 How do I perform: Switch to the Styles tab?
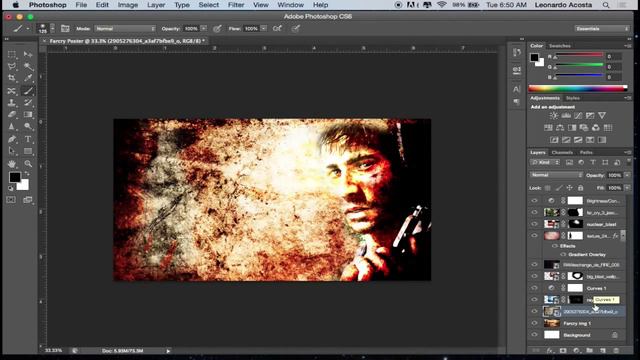(x=573, y=98)
